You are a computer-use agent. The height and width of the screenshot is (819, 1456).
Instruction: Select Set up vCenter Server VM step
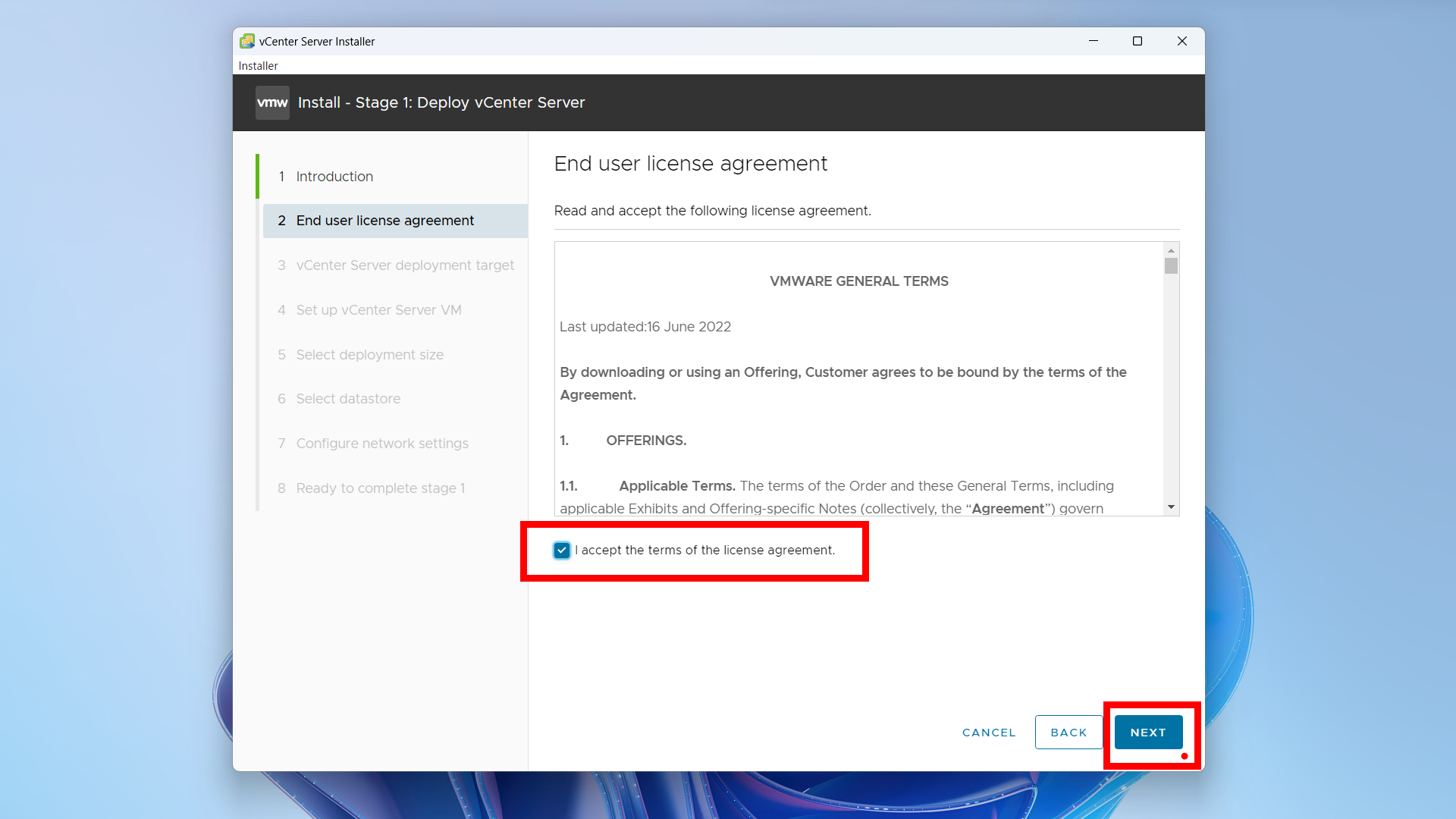(378, 310)
